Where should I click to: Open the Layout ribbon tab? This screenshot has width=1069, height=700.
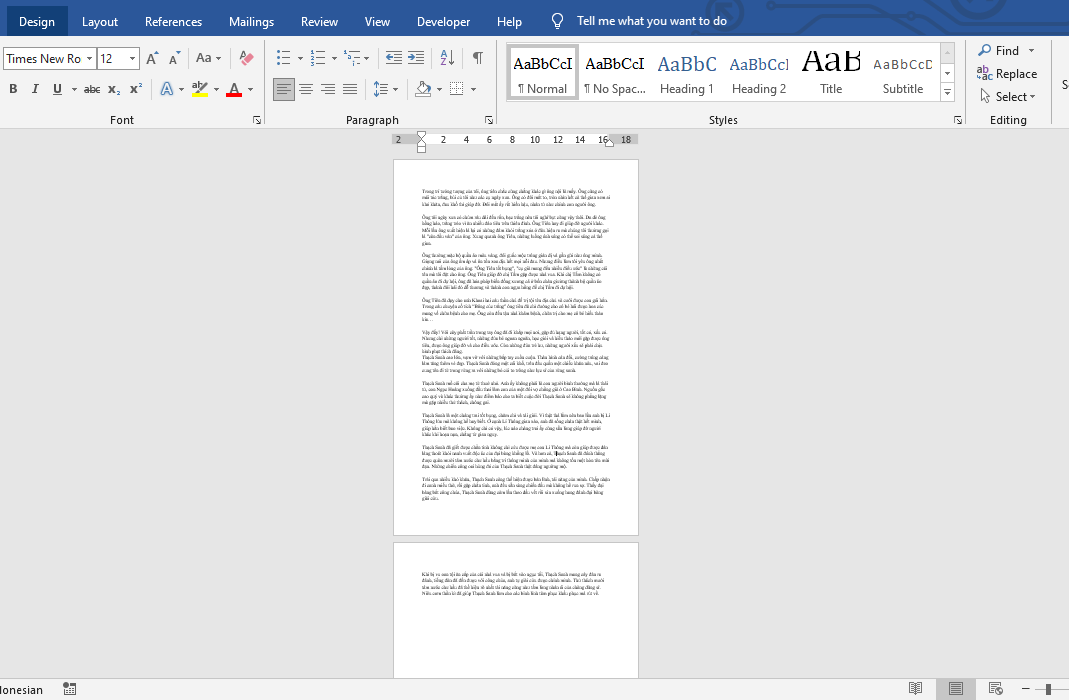(100, 21)
